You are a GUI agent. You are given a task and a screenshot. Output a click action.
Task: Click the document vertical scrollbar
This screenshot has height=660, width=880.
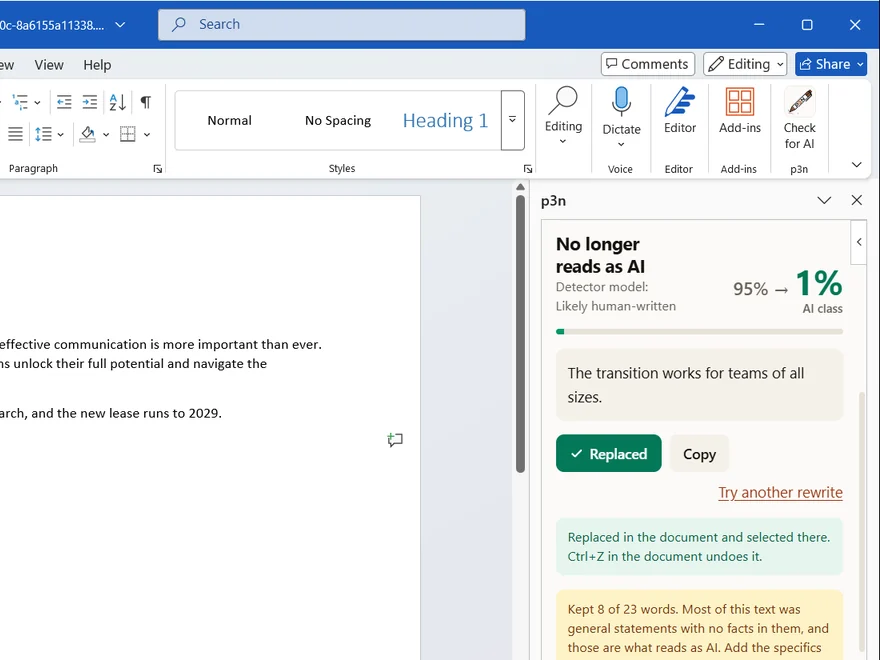[x=520, y=334]
